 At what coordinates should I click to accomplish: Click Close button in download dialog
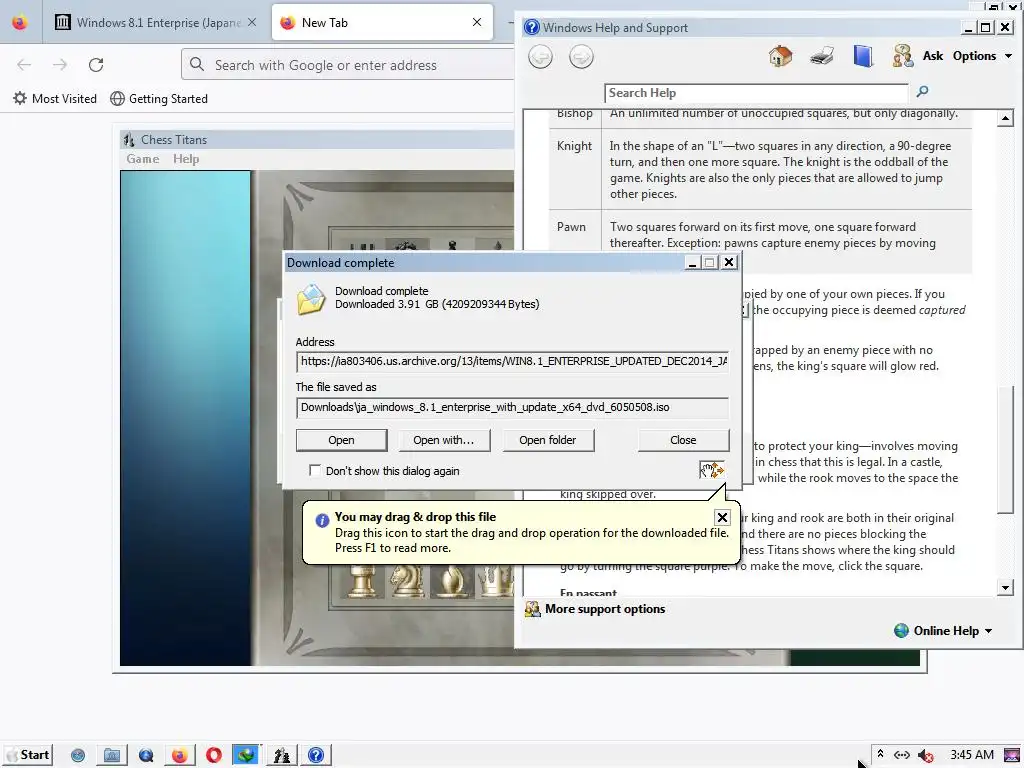683,440
